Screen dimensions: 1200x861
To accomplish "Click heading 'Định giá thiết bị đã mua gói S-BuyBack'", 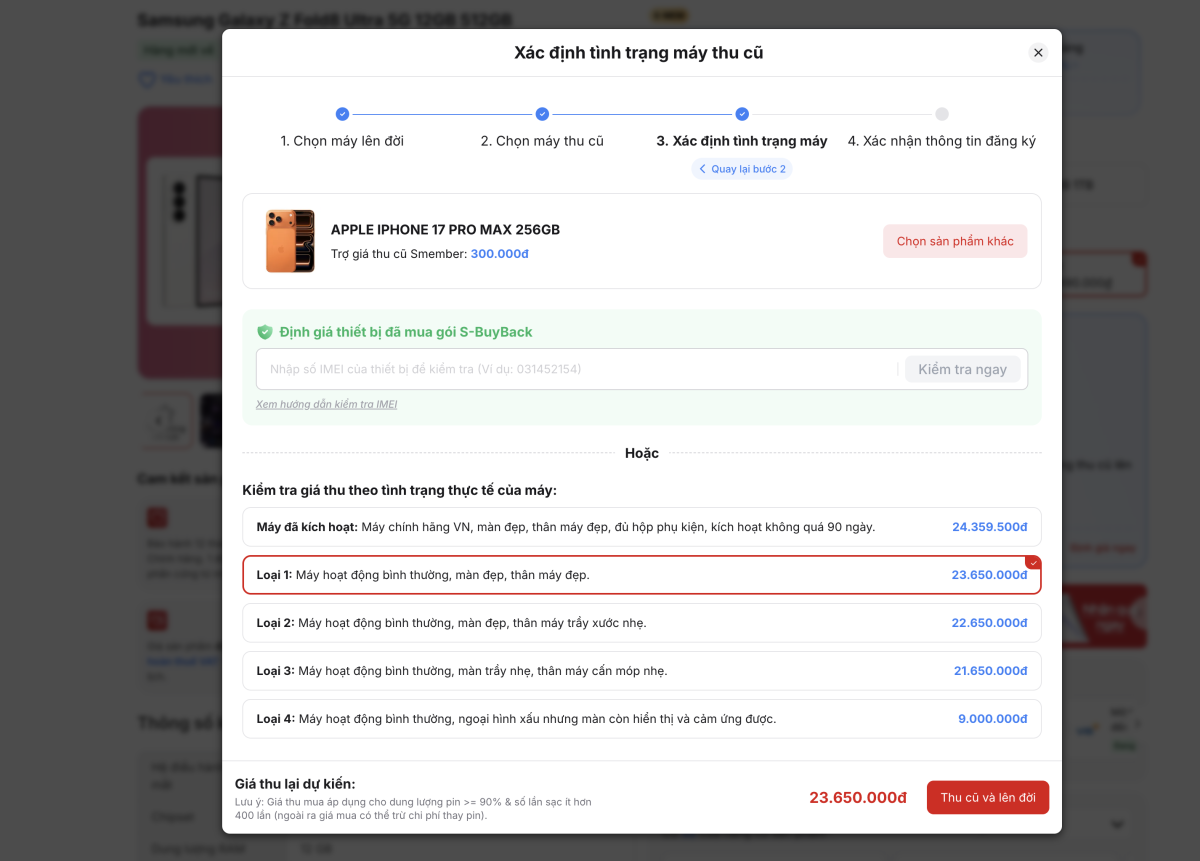I will [406, 332].
